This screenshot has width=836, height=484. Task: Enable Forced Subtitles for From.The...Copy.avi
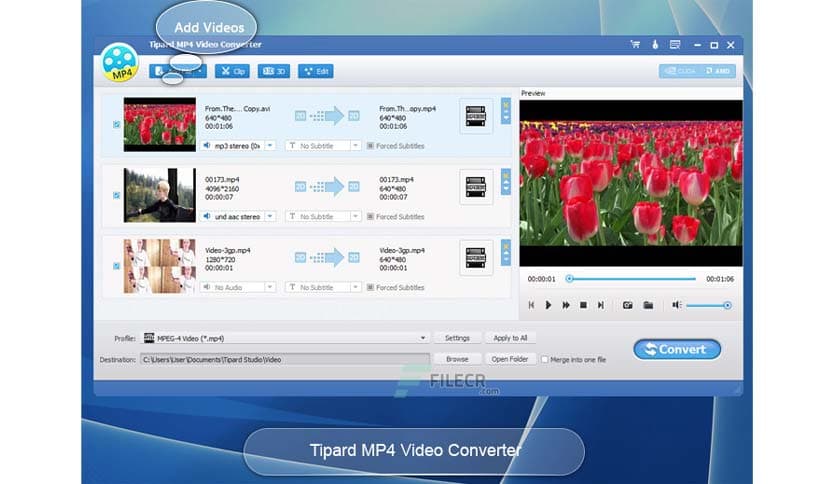point(370,146)
